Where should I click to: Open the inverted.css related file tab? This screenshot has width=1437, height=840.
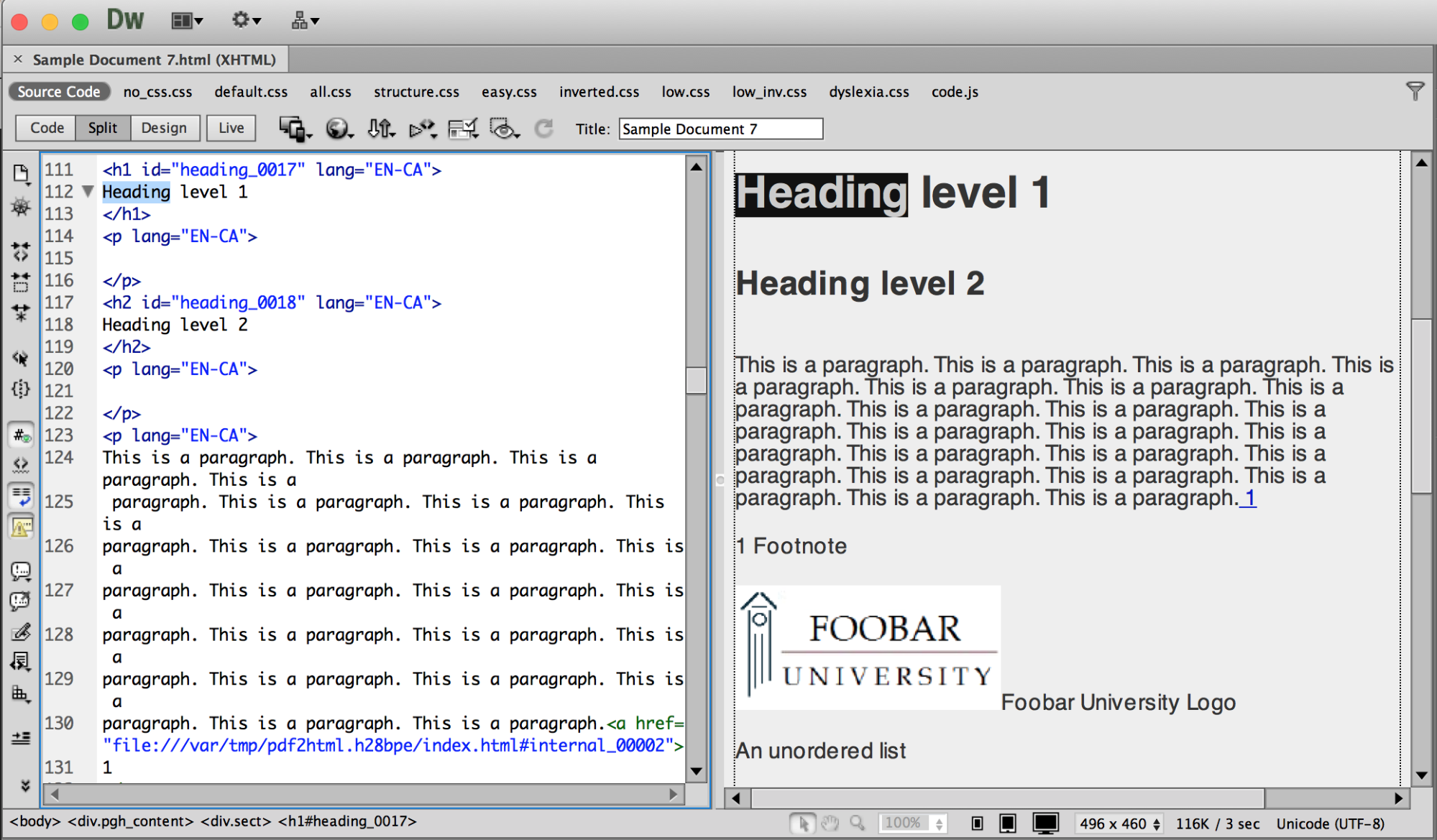(599, 92)
